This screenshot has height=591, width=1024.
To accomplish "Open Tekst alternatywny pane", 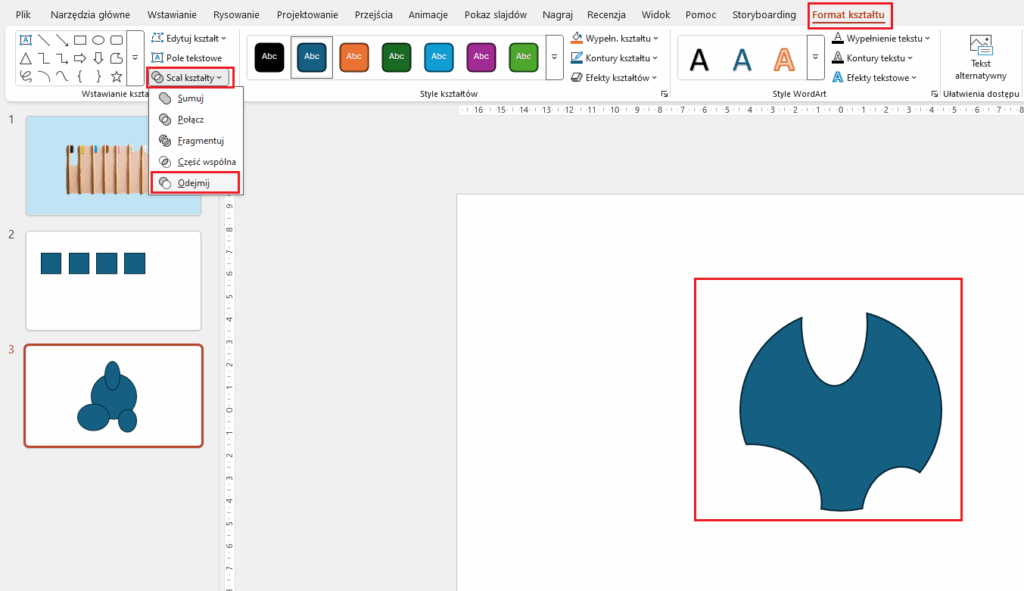I will point(980,56).
